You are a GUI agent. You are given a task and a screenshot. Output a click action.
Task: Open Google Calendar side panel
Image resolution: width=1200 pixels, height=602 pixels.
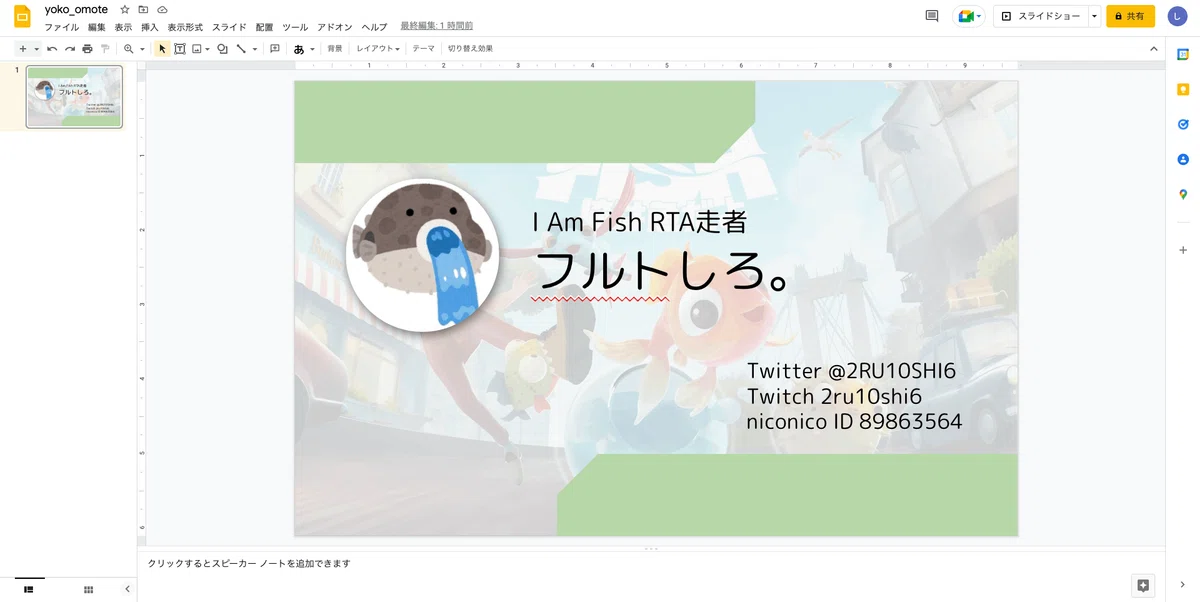(1183, 54)
